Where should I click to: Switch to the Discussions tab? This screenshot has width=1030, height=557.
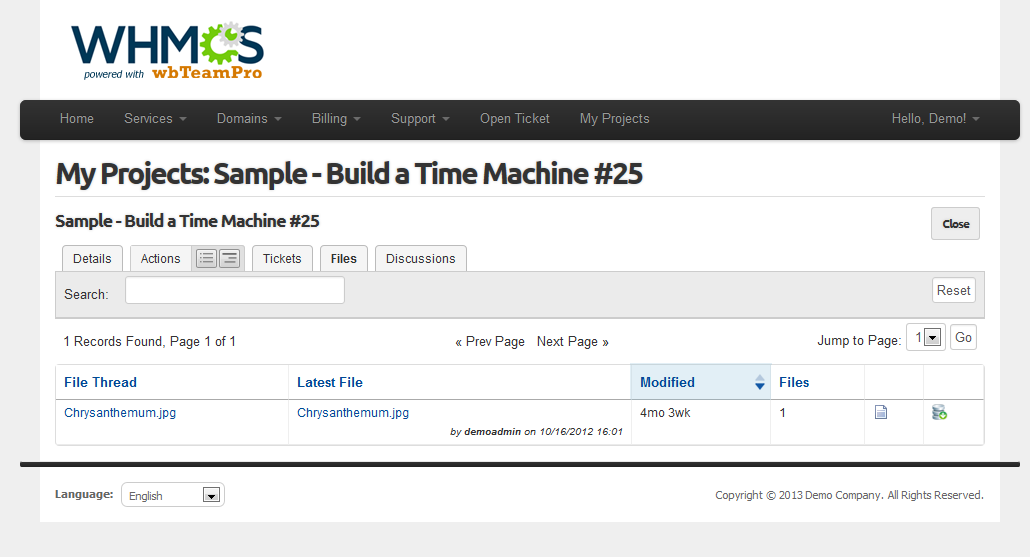coord(420,259)
